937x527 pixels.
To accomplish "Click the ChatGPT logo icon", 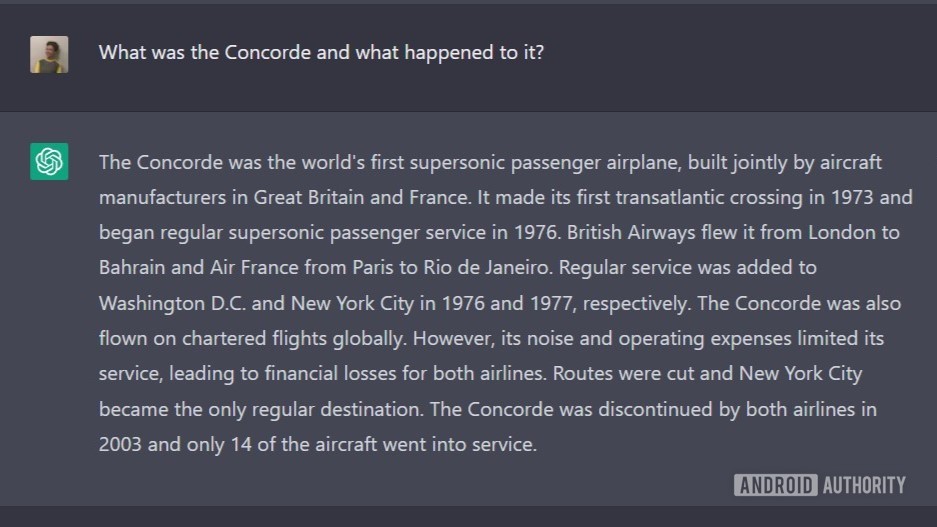I will coord(49,161).
